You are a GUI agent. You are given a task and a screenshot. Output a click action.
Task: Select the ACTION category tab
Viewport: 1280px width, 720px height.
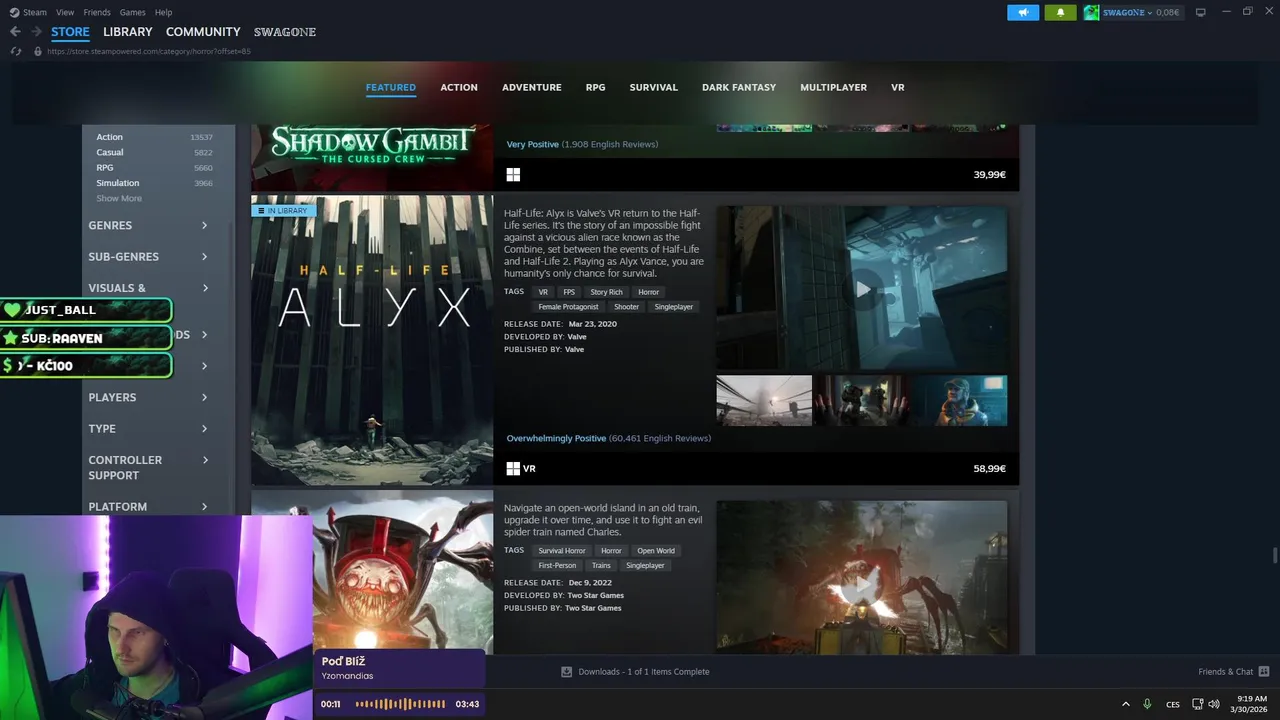tap(459, 88)
